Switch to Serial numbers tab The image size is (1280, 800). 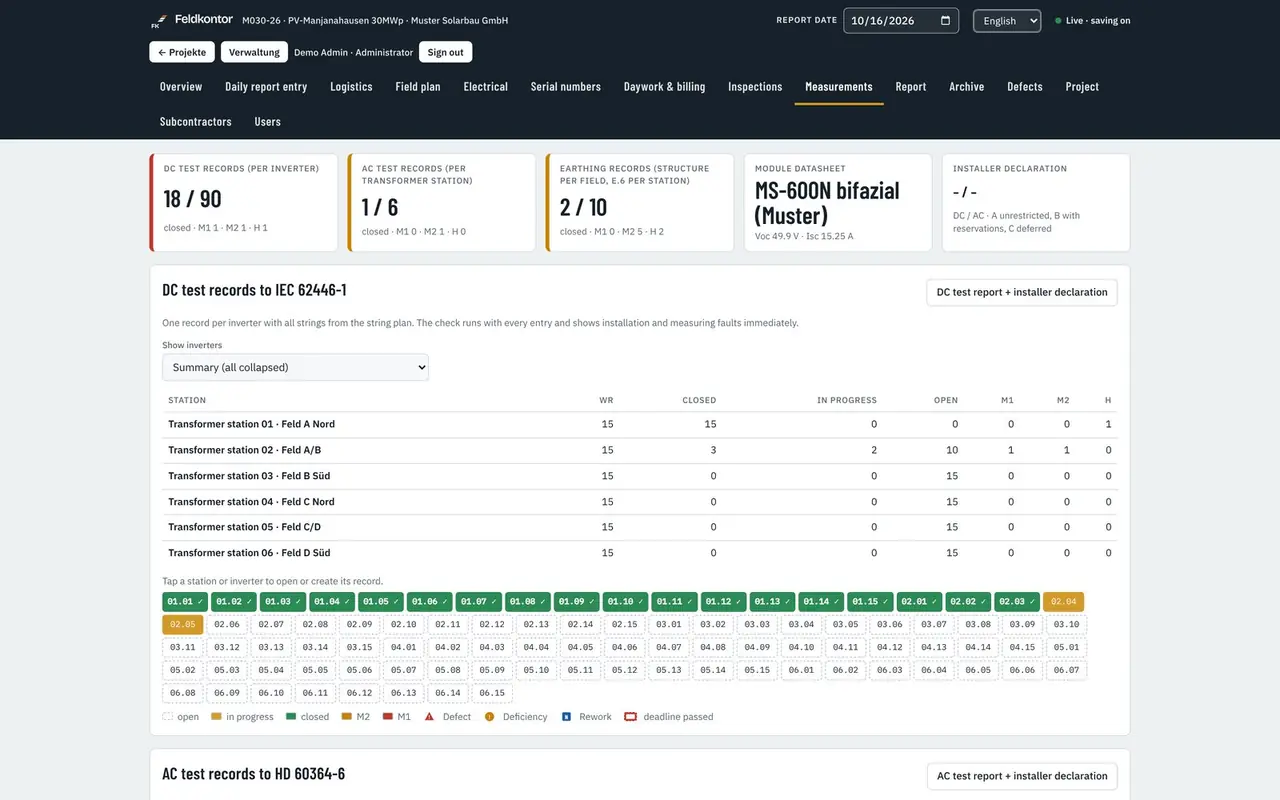click(566, 87)
